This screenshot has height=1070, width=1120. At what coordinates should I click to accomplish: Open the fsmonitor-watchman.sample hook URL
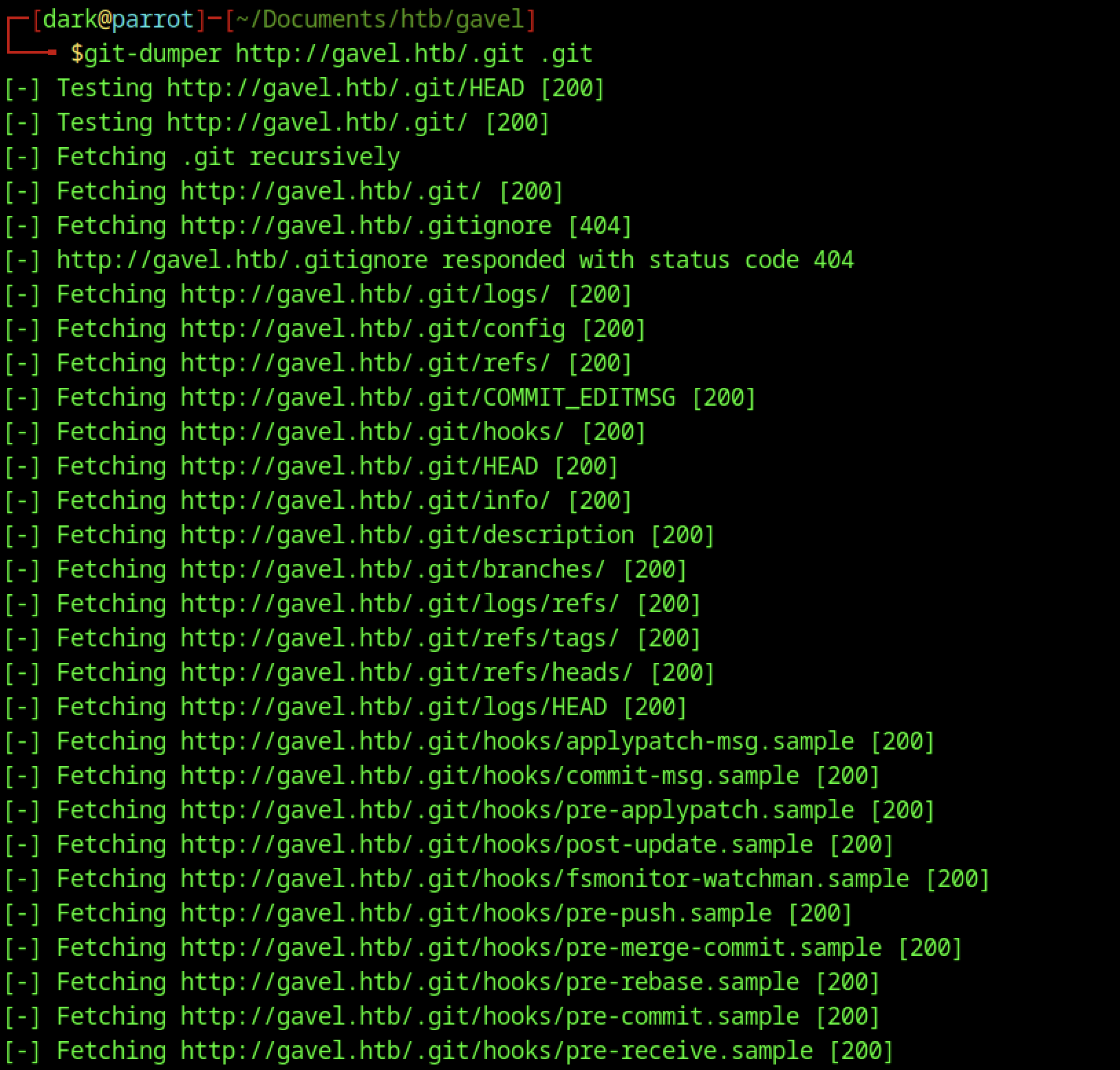(544, 879)
